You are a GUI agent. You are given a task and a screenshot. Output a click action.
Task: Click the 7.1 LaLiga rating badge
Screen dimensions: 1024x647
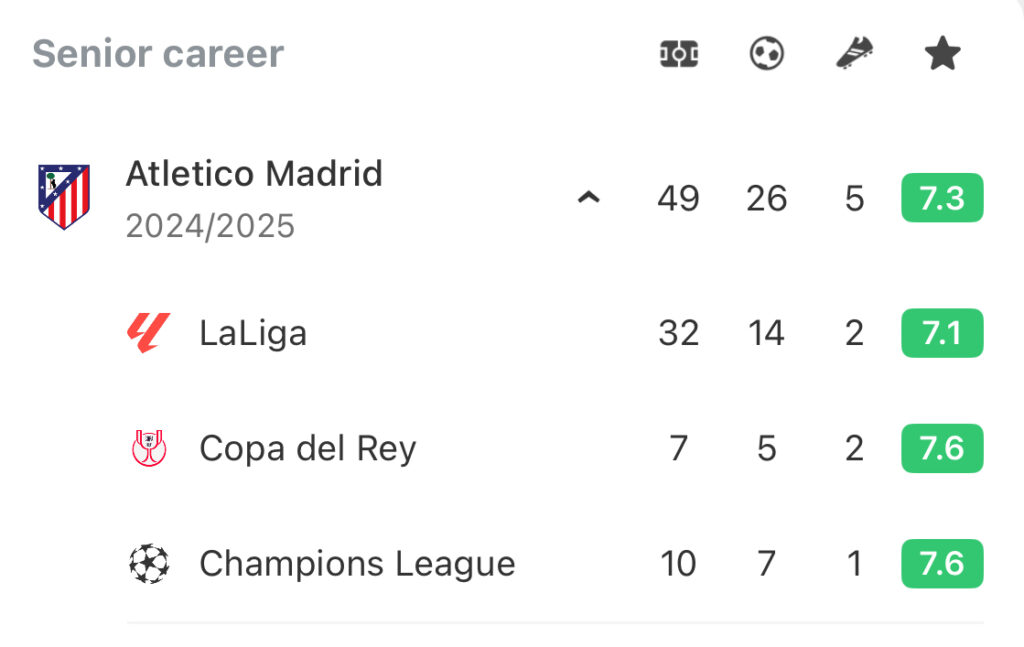(942, 333)
